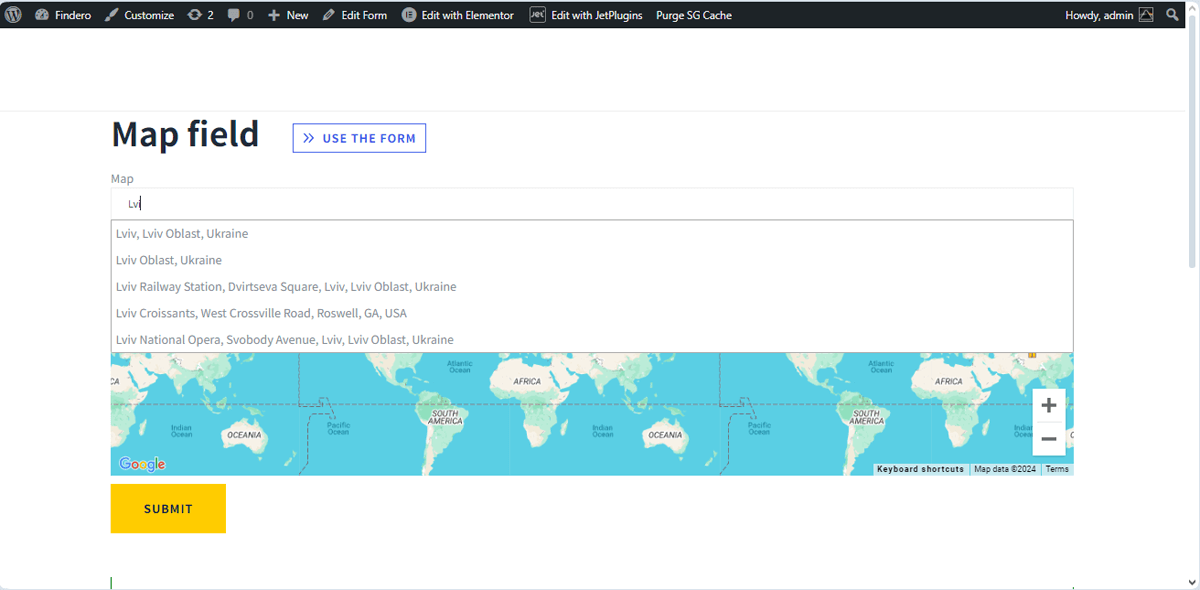Click the Use the Form button

tap(359, 138)
